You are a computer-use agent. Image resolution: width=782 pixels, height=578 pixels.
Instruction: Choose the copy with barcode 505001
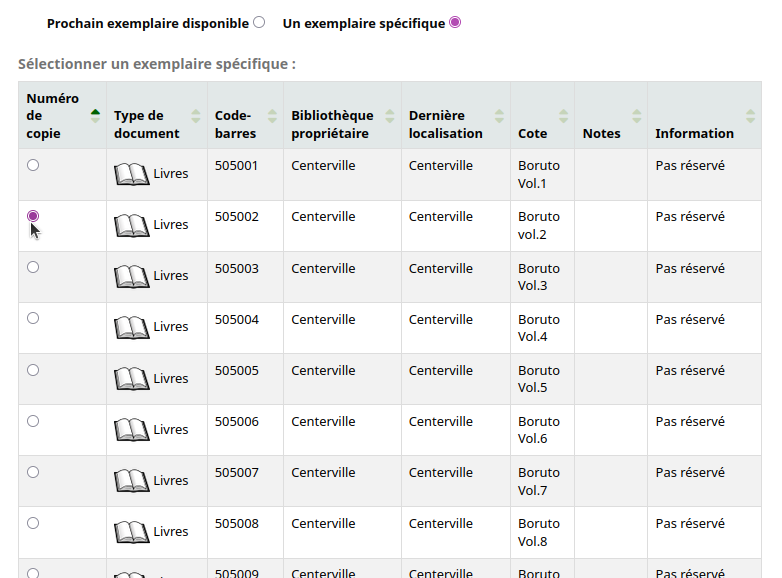[x=33, y=165]
